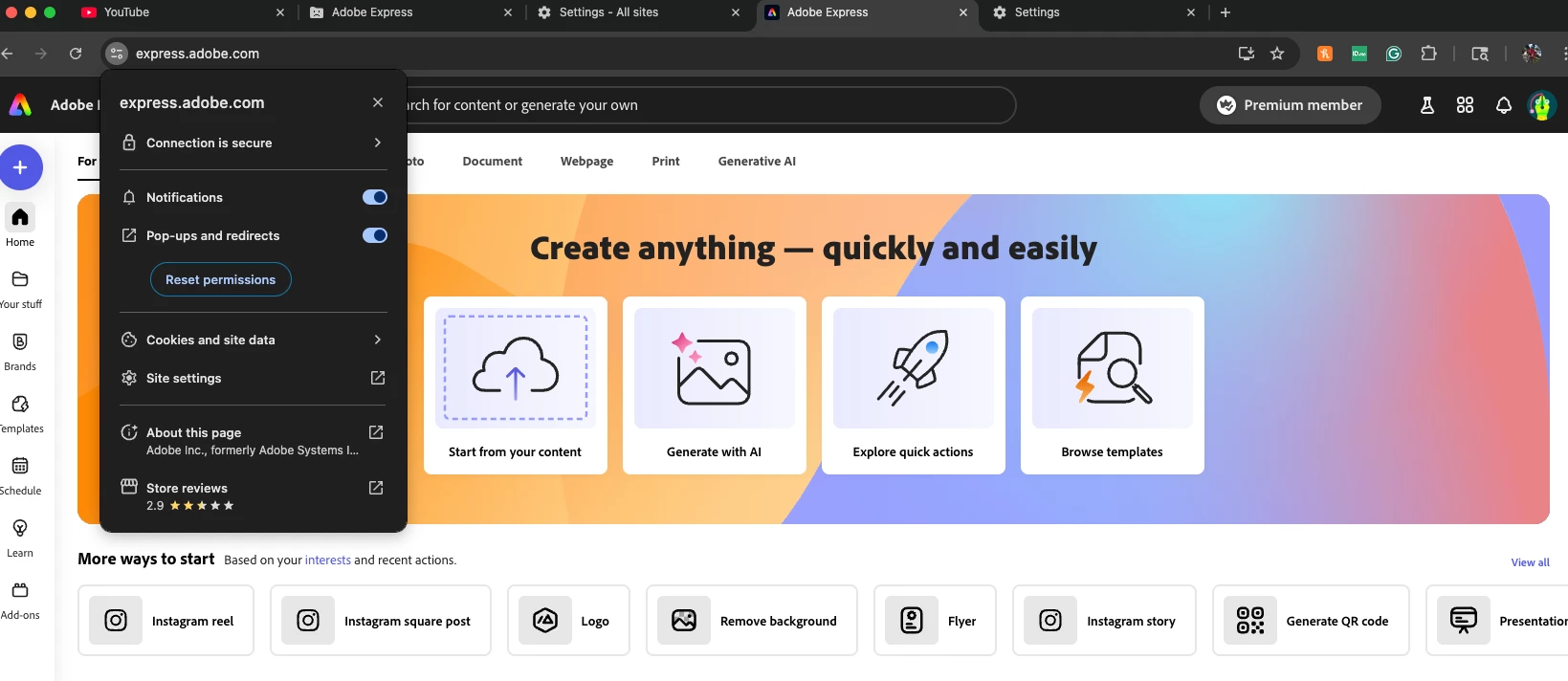
Task: Open the Chrome profile avatar in toolbar
Action: pos(1532,54)
